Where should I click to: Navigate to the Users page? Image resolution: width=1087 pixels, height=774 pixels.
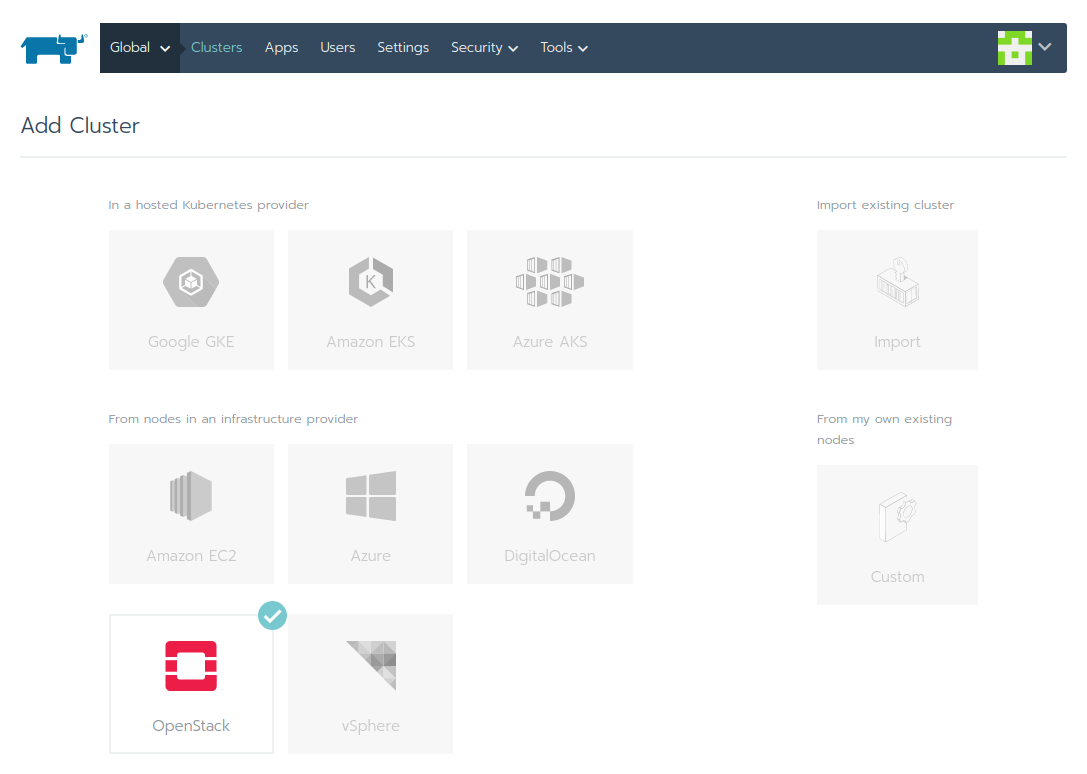[x=337, y=47]
